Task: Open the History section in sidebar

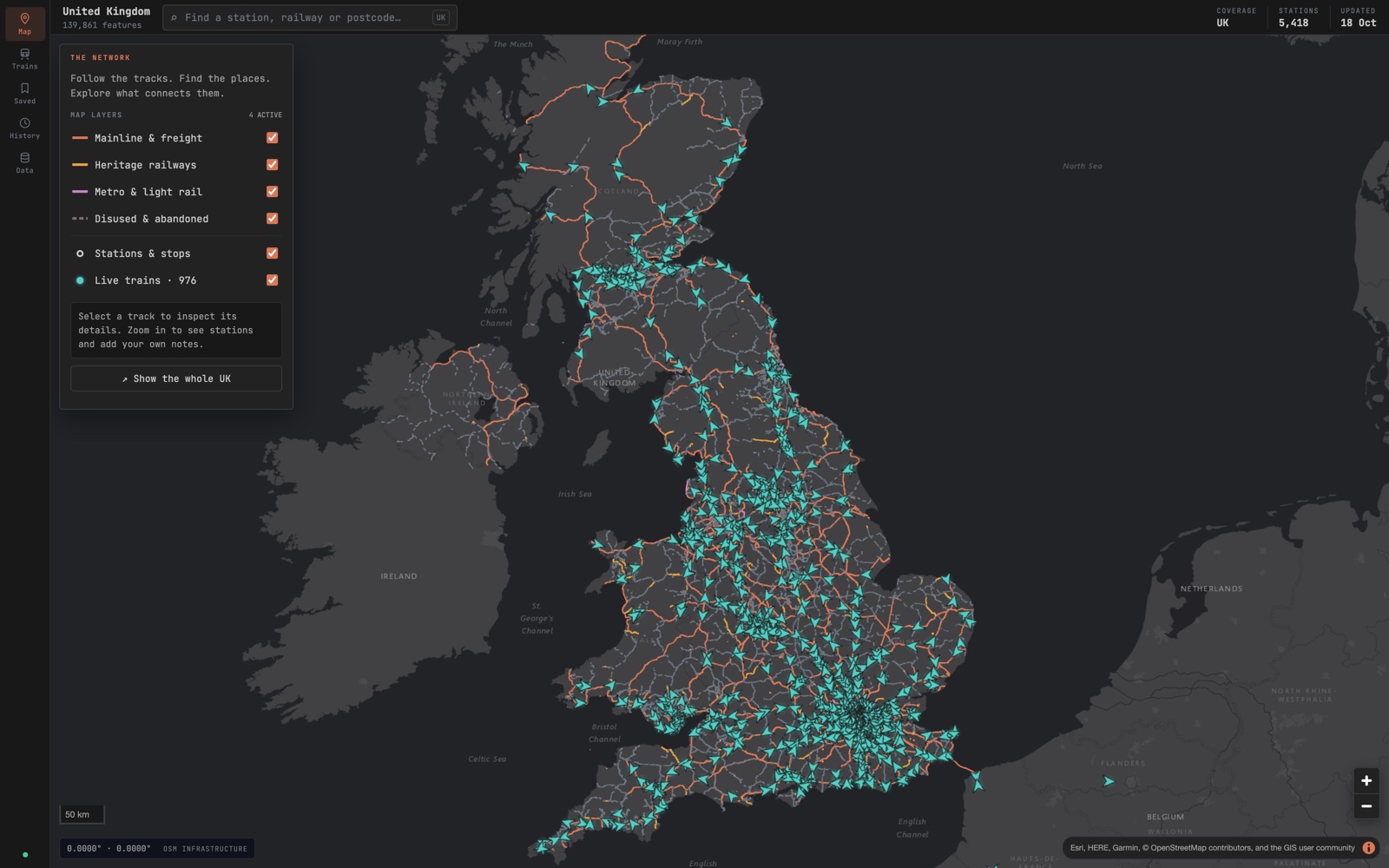Action: tap(24, 128)
